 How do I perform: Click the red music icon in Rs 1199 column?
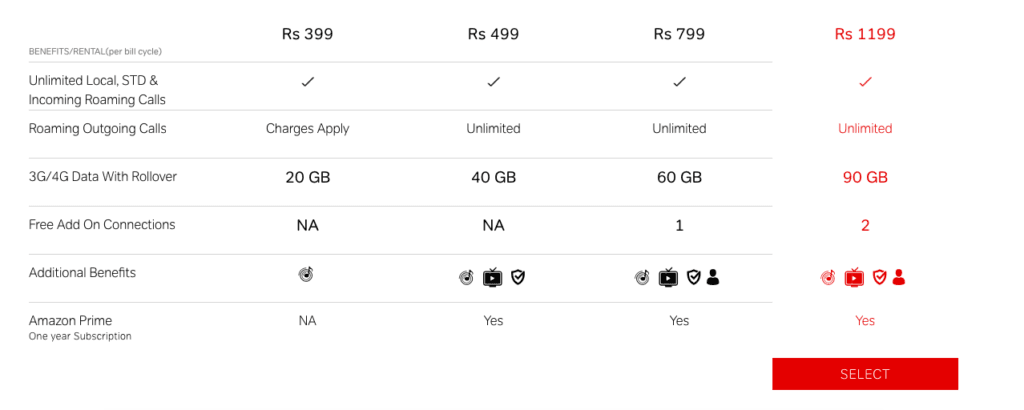[x=828, y=277]
